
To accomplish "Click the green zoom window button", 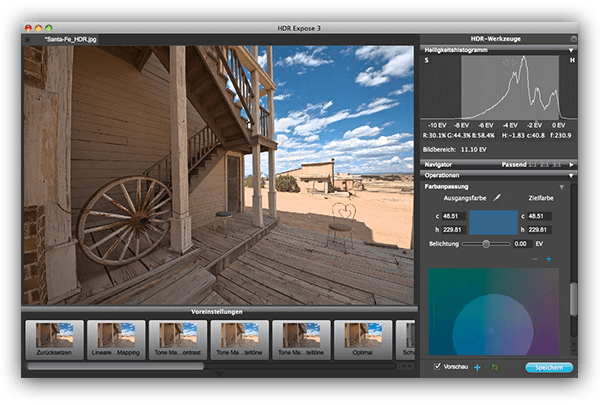I will [x=49, y=28].
